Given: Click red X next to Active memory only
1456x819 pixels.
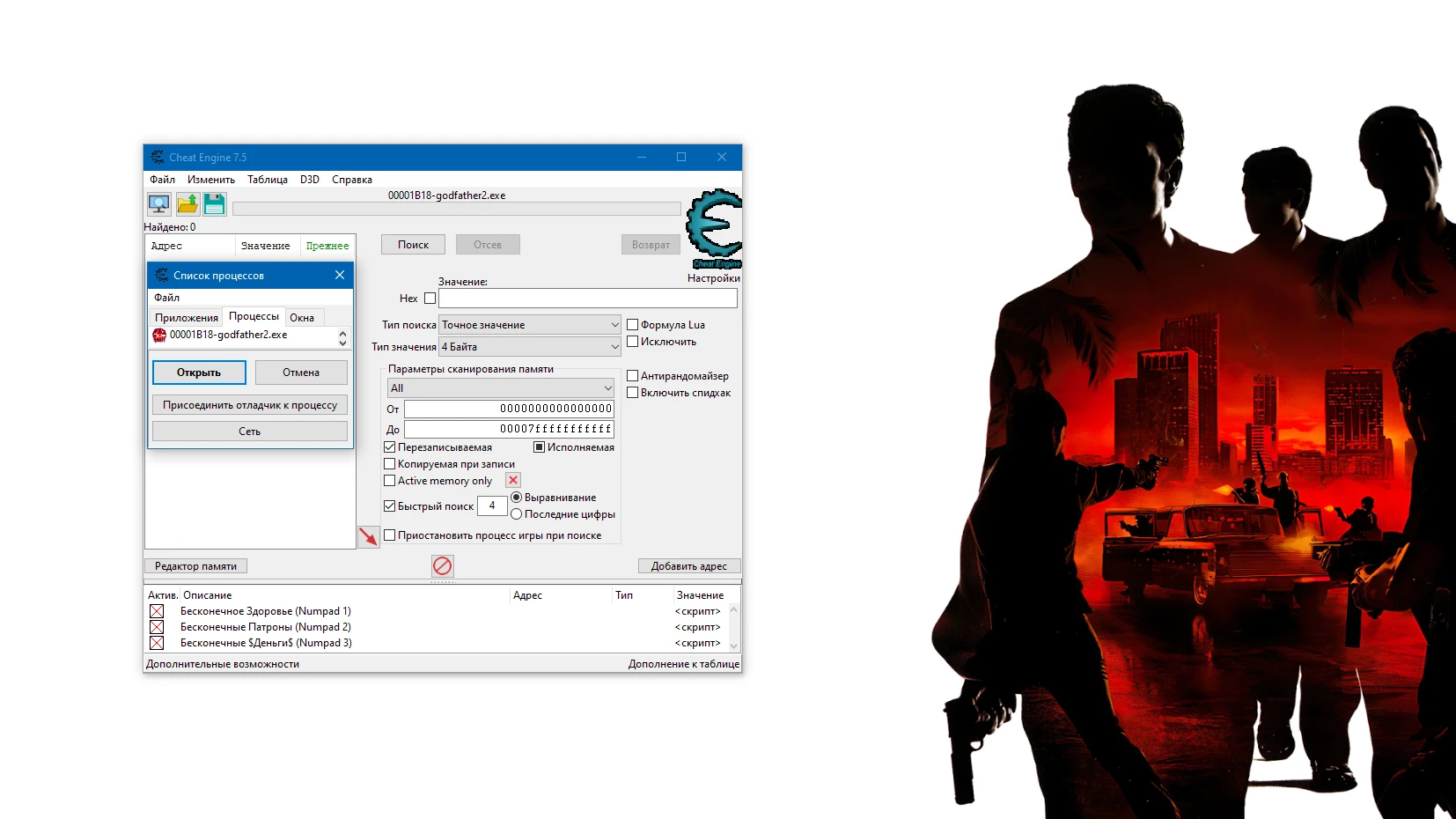Looking at the screenshot, I should (511, 480).
